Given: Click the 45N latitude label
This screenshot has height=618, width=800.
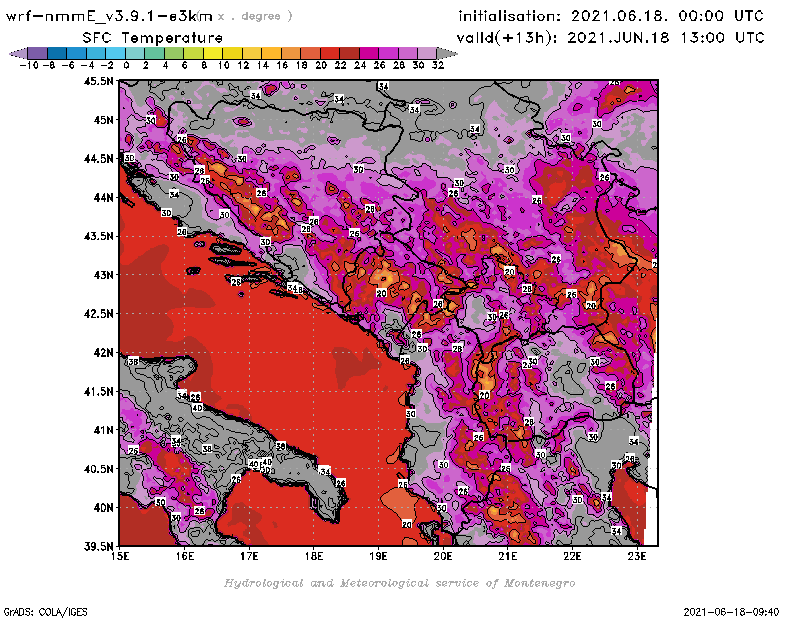Looking at the screenshot, I should click(103, 120).
